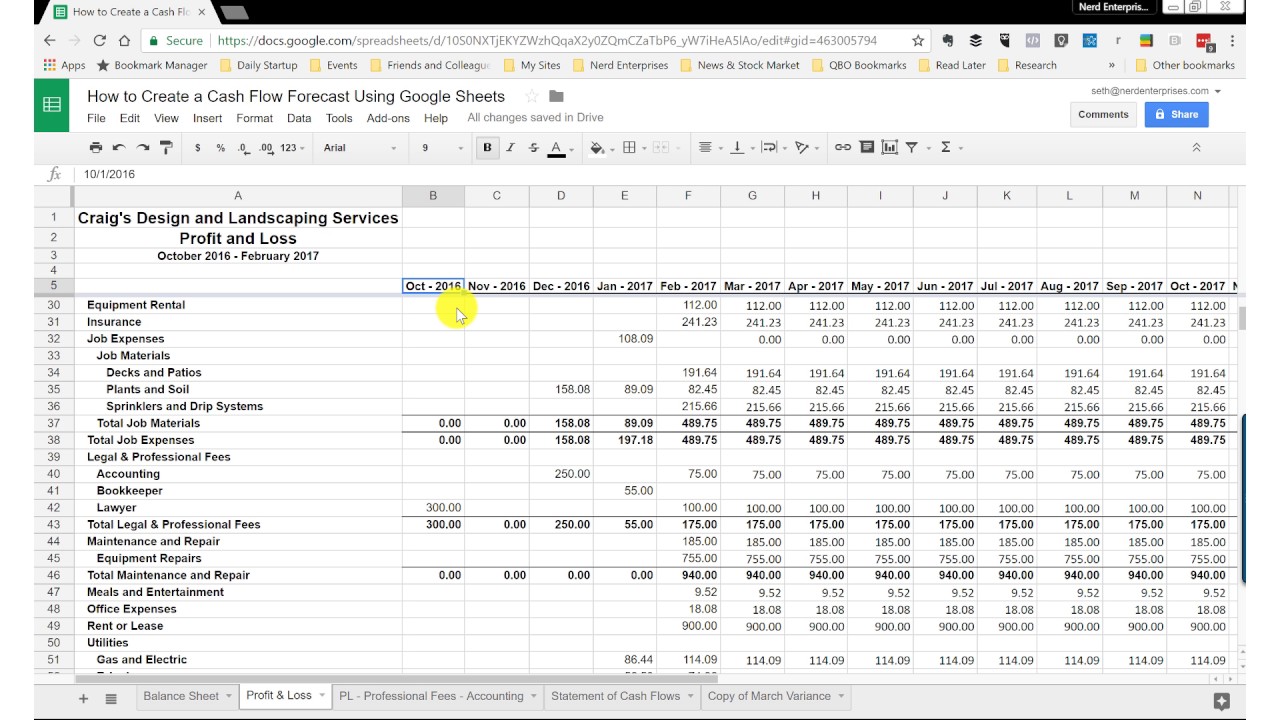Open the Add-ons menu
1280x720 pixels.
click(x=388, y=118)
